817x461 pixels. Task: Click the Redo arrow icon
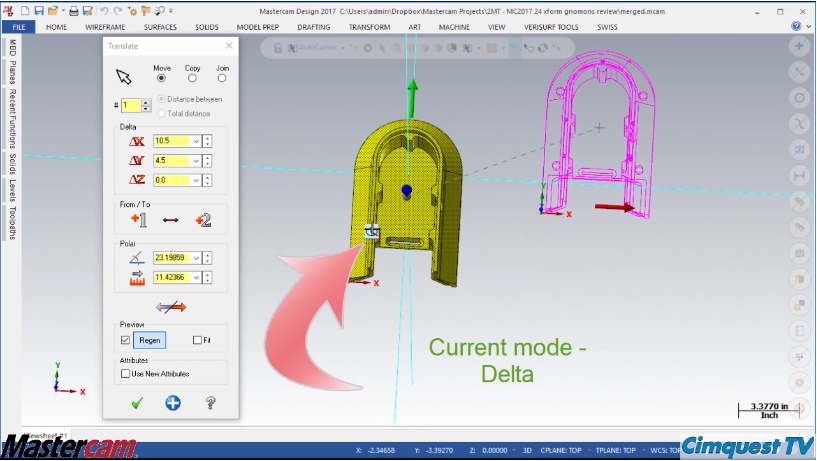click(118, 10)
